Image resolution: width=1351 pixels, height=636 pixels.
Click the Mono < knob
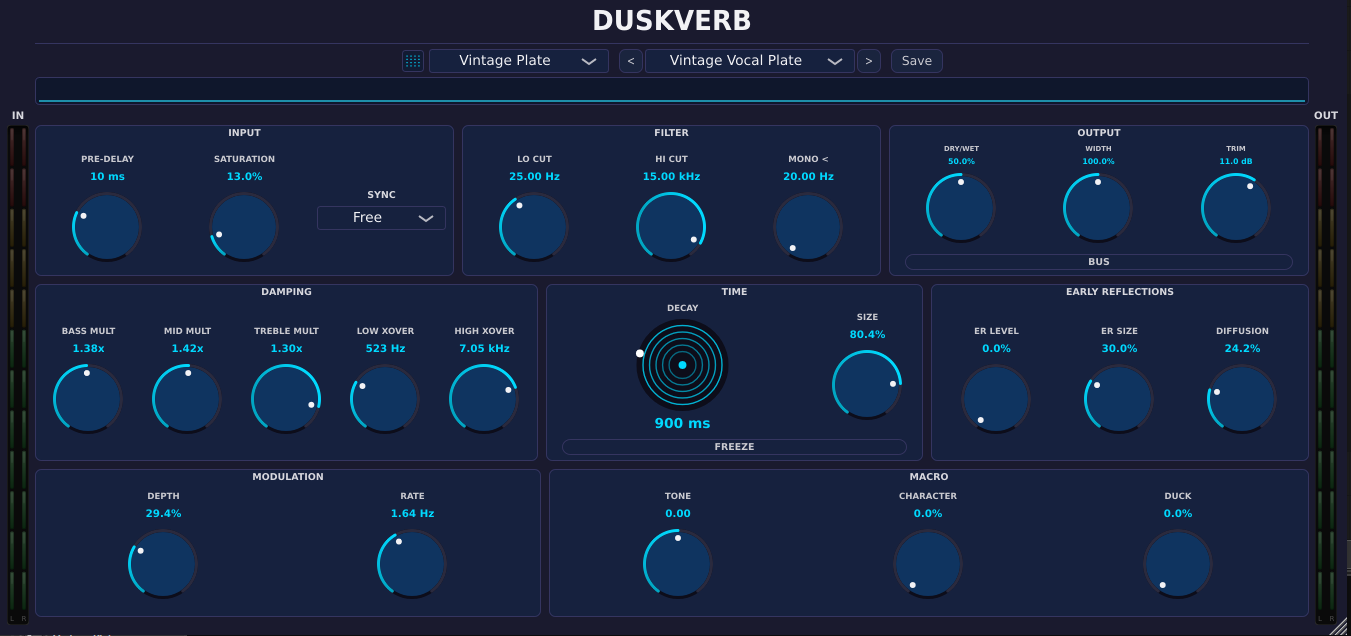coord(808,227)
